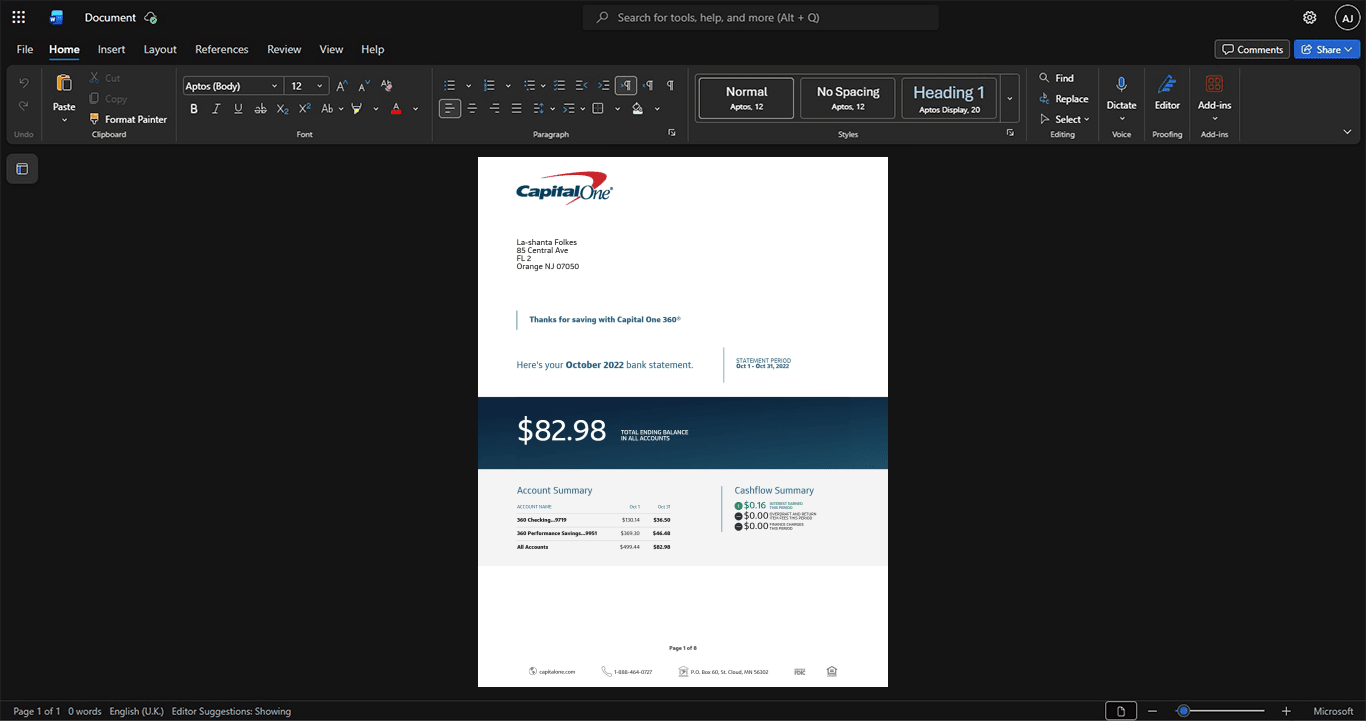Open the Select dropdown in Editing
The image size is (1366, 721).
point(1065,119)
